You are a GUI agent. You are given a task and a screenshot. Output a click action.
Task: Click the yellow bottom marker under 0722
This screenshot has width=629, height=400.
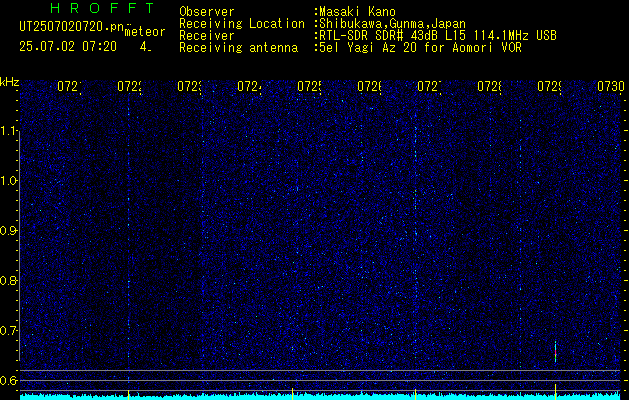click(128, 394)
